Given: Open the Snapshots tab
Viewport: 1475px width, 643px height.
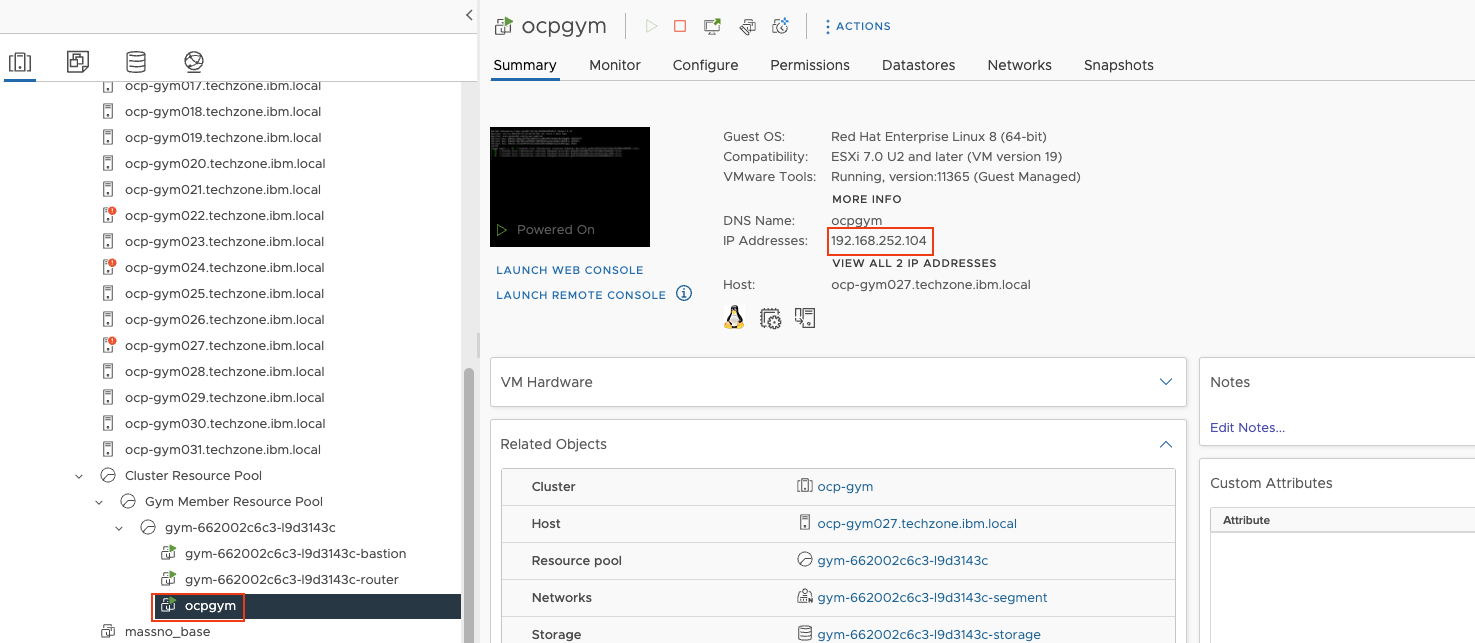Looking at the screenshot, I should 1118,65.
